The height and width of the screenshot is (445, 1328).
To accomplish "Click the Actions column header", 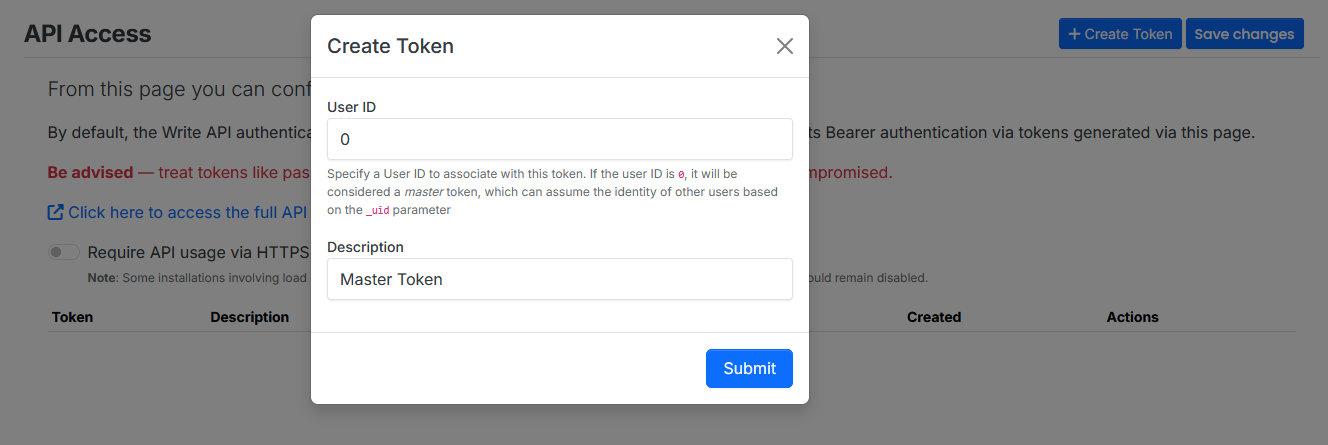I will pyautogui.click(x=1132, y=317).
